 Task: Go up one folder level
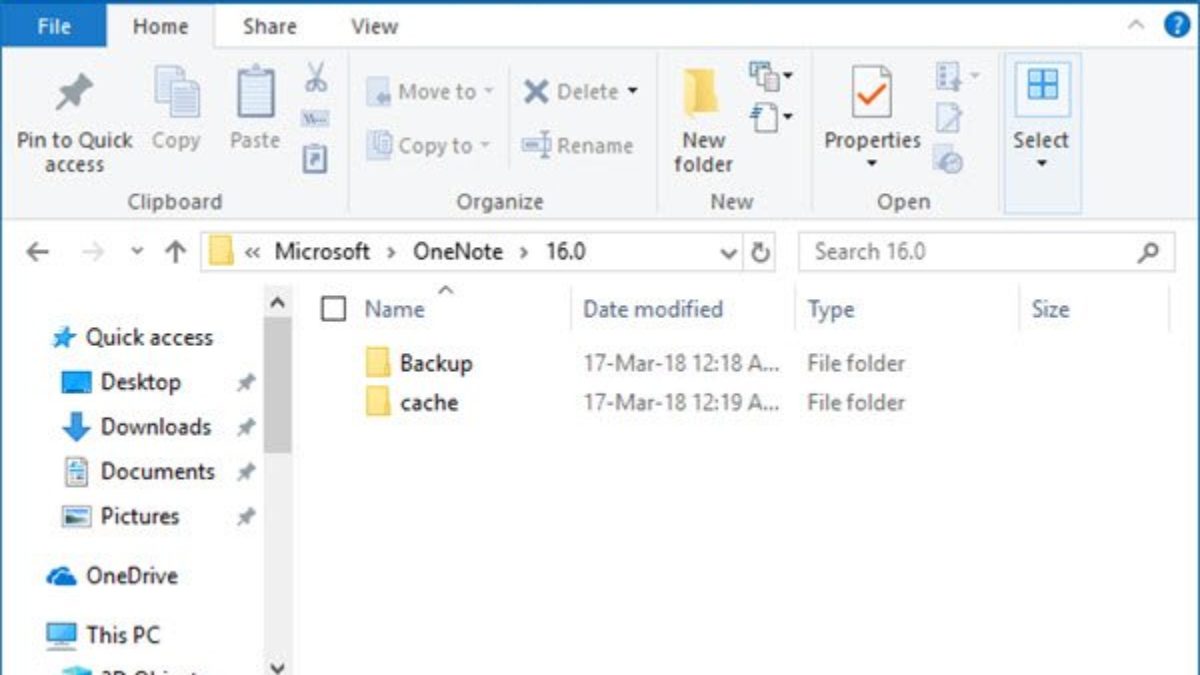click(x=176, y=253)
